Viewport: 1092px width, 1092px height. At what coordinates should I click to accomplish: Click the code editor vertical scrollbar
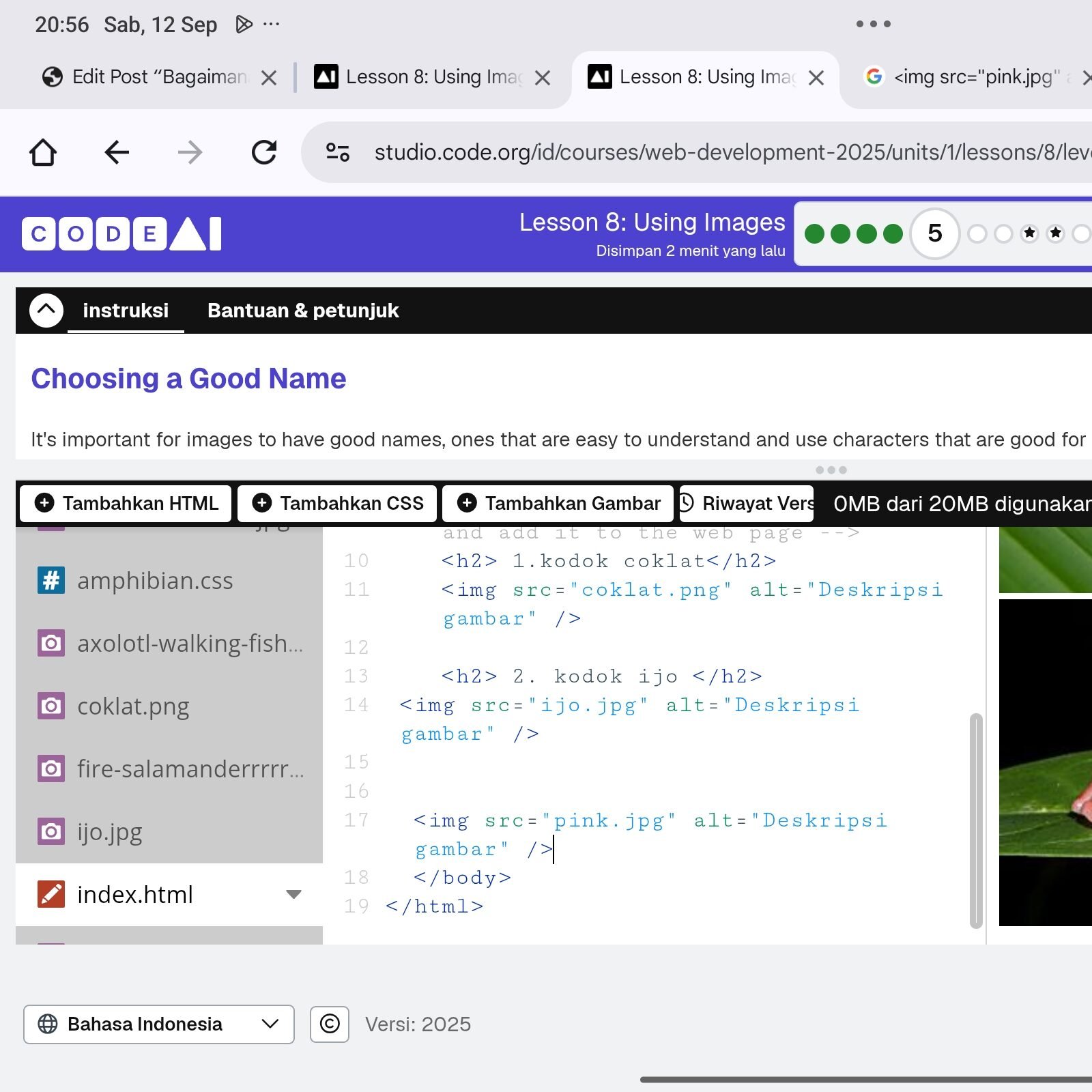tap(976, 820)
